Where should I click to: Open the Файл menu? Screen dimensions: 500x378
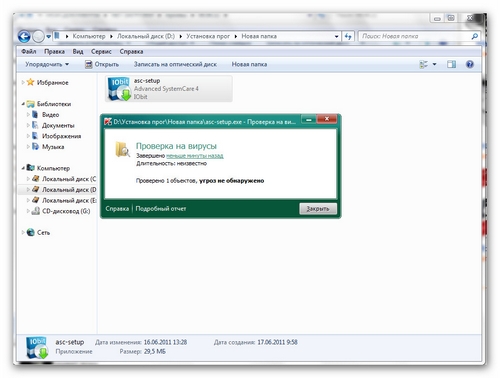point(29,51)
